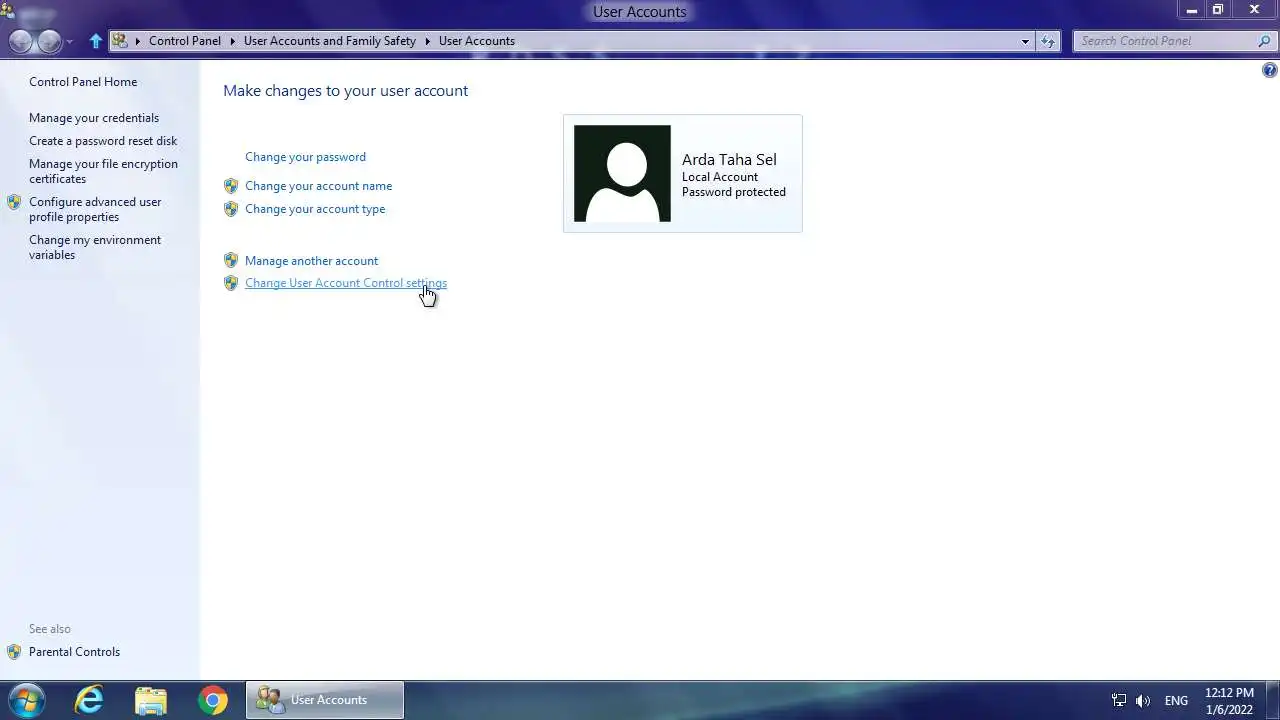Open Manage your credentials
The height and width of the screenshot is (720, 1280).
point(94,118)
